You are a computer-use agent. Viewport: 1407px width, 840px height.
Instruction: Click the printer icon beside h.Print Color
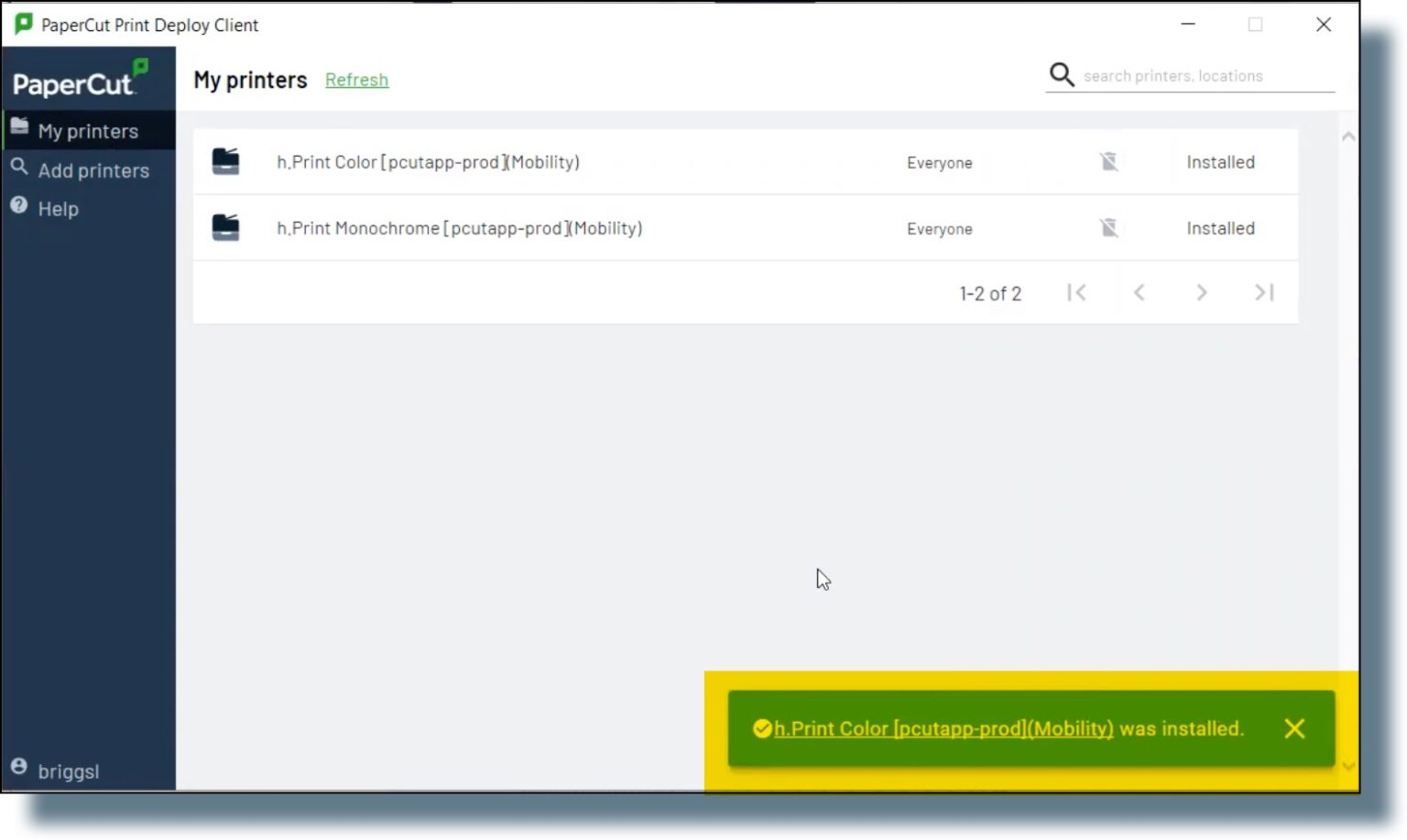pos(225,160)
